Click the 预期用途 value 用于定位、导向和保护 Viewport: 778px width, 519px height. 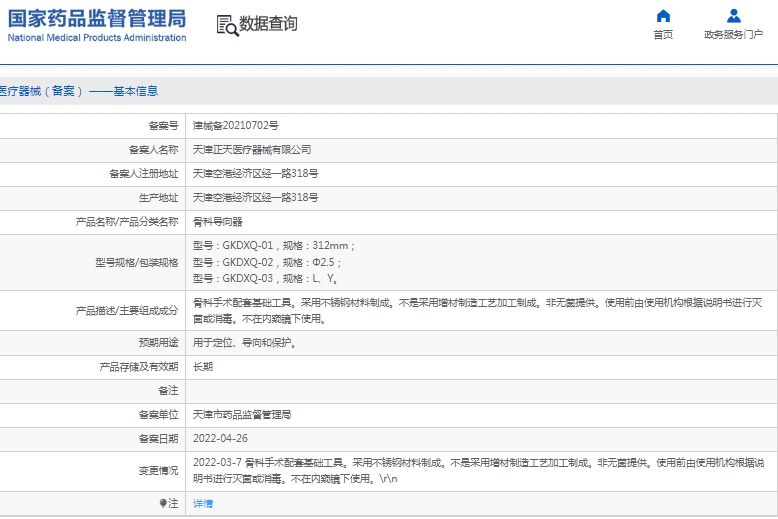coord(245,342)
